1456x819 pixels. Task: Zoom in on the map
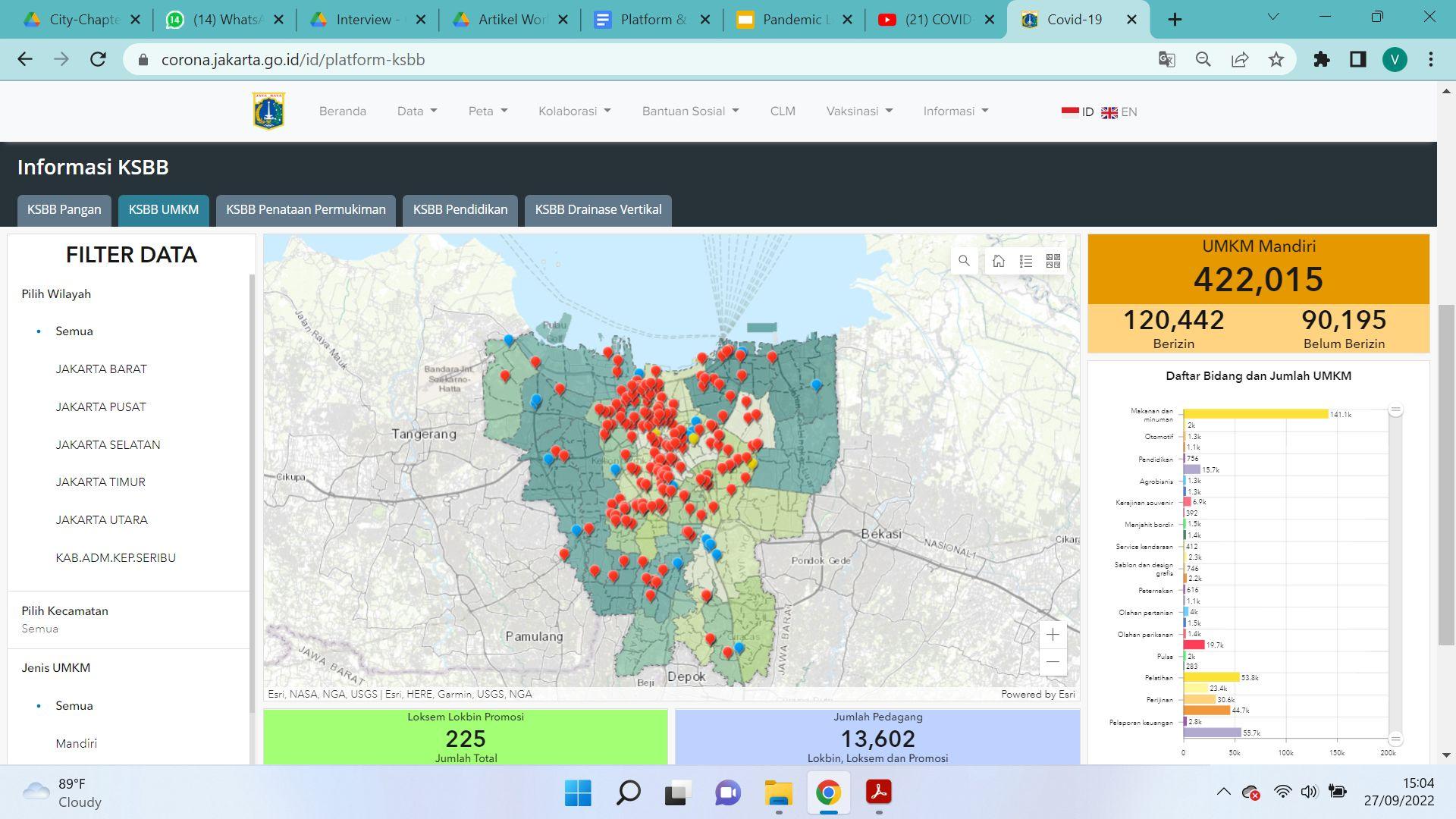tap(1053, 635)
